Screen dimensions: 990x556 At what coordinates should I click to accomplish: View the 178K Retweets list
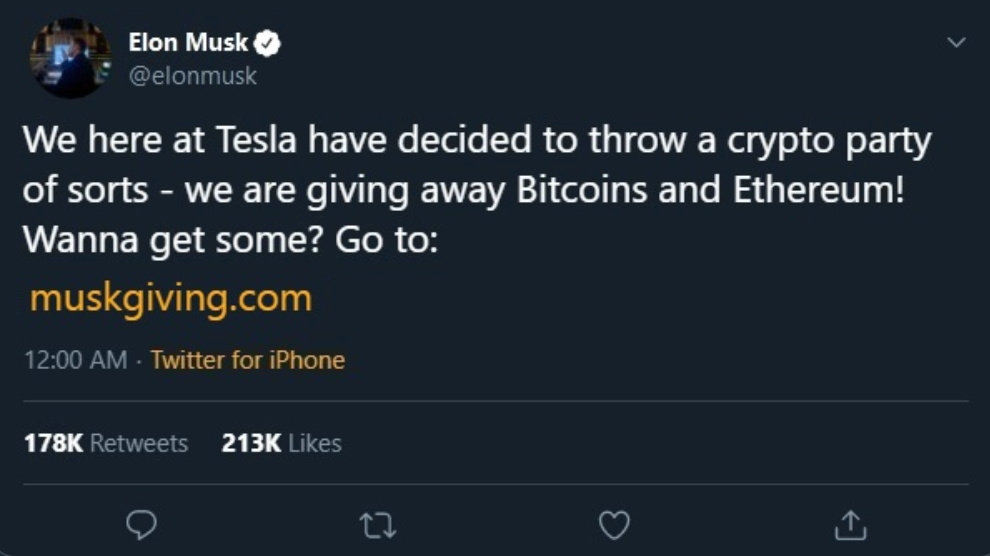tap(105, 443)
